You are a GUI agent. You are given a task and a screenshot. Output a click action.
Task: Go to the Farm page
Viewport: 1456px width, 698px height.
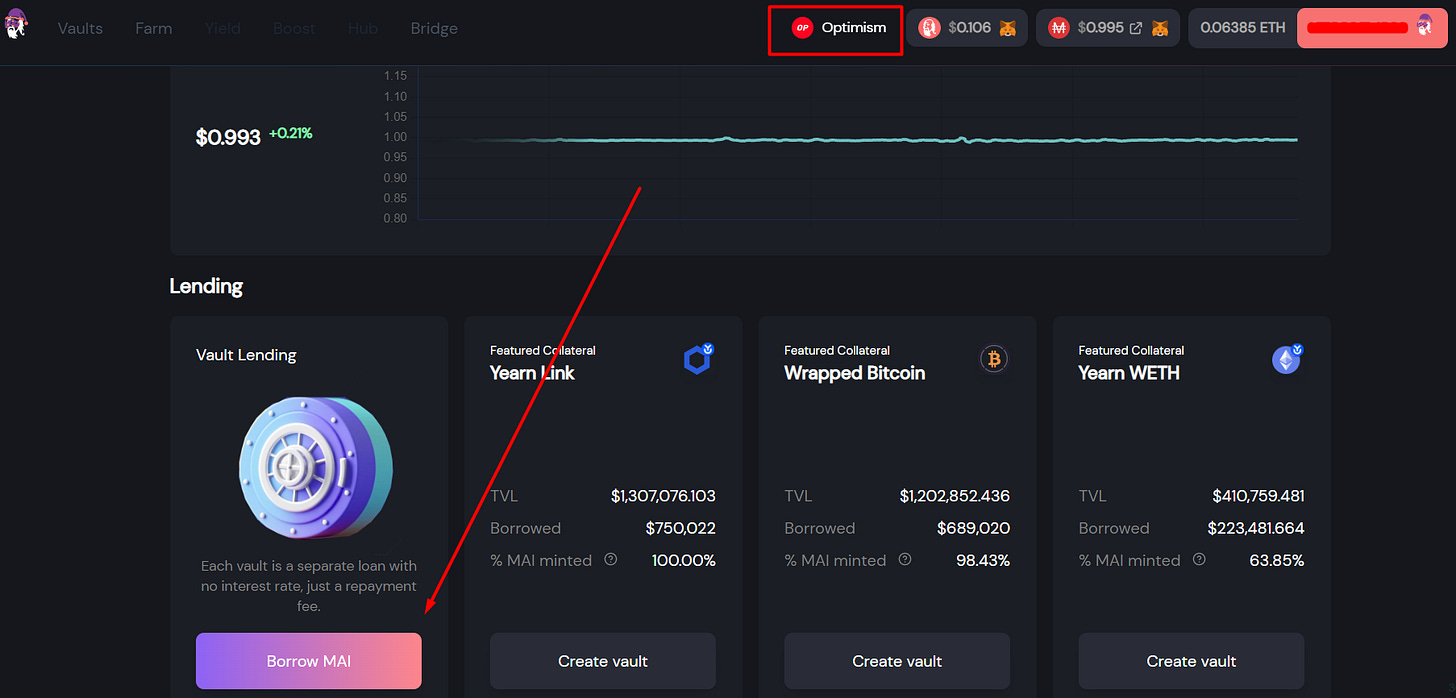154,28
